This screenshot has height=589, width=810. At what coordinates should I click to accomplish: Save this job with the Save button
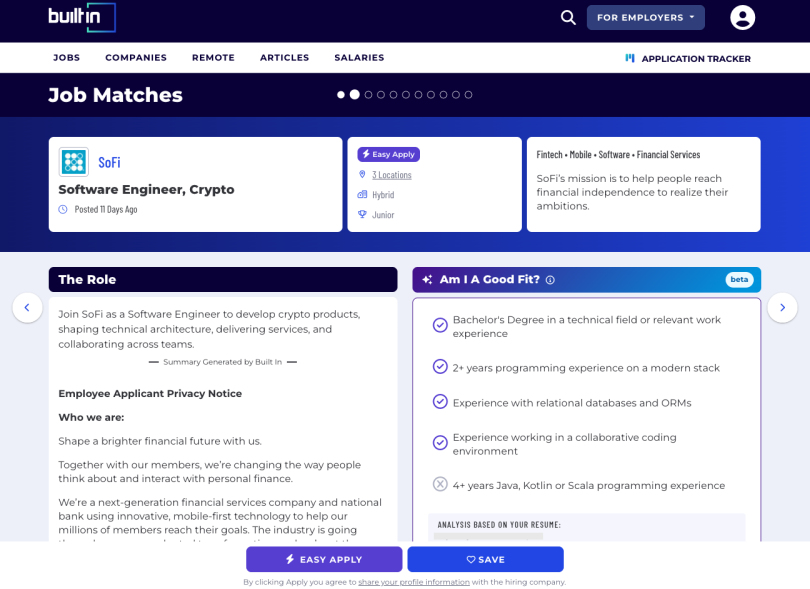coord(486,559)
